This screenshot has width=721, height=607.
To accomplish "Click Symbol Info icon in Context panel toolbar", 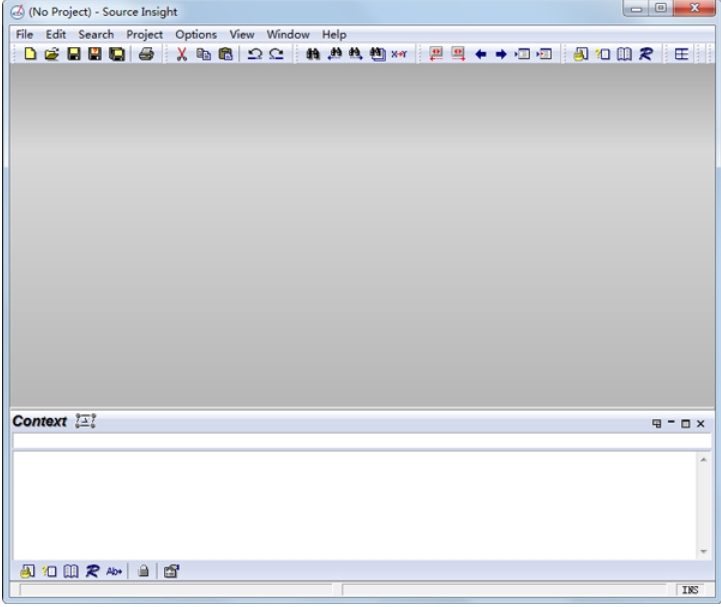I will pos(49,571).
